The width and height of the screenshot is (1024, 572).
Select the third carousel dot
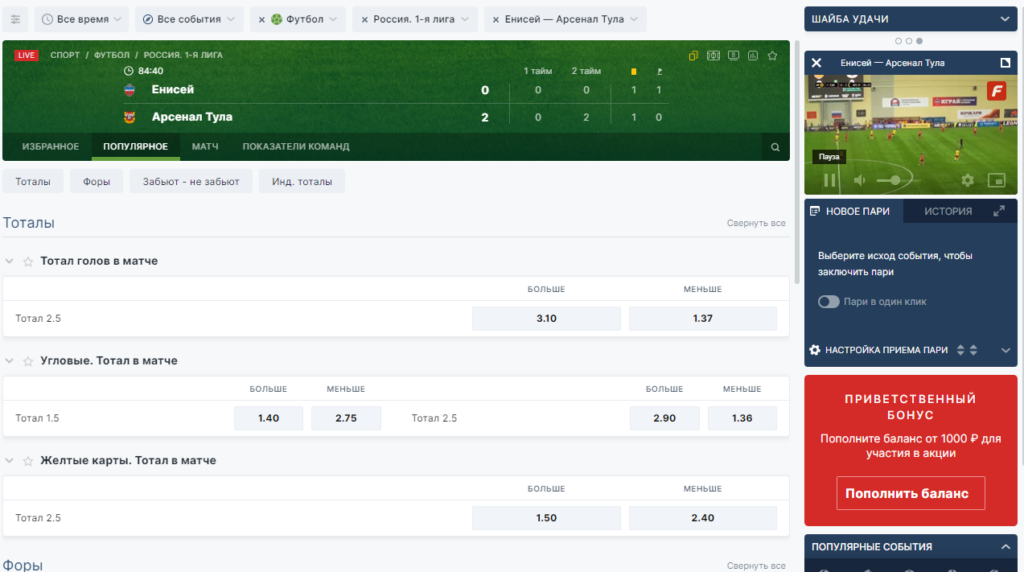(919, 41)
